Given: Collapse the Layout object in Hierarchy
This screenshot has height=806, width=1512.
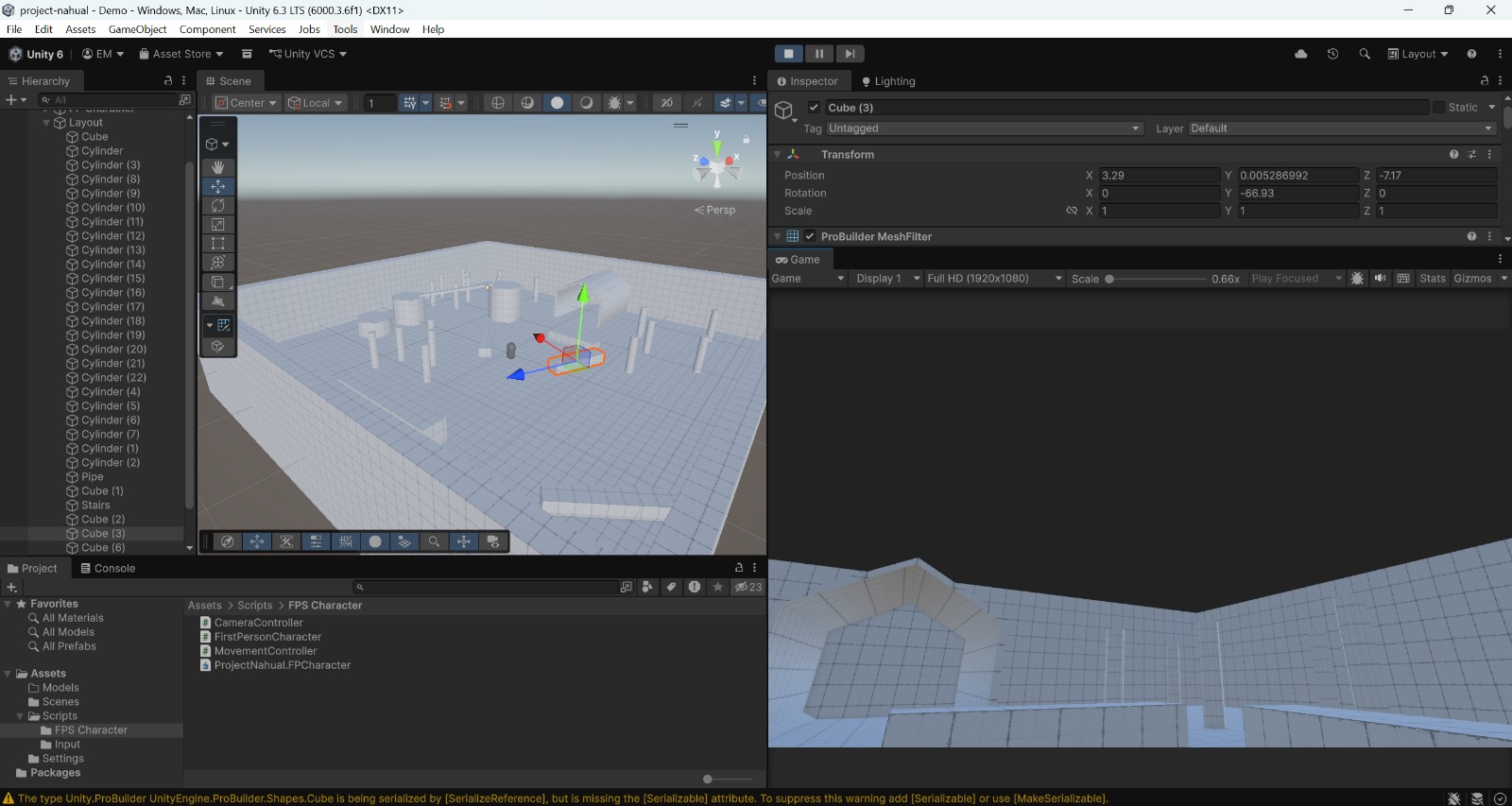Looking at the screenshot, I should point(46,123).
